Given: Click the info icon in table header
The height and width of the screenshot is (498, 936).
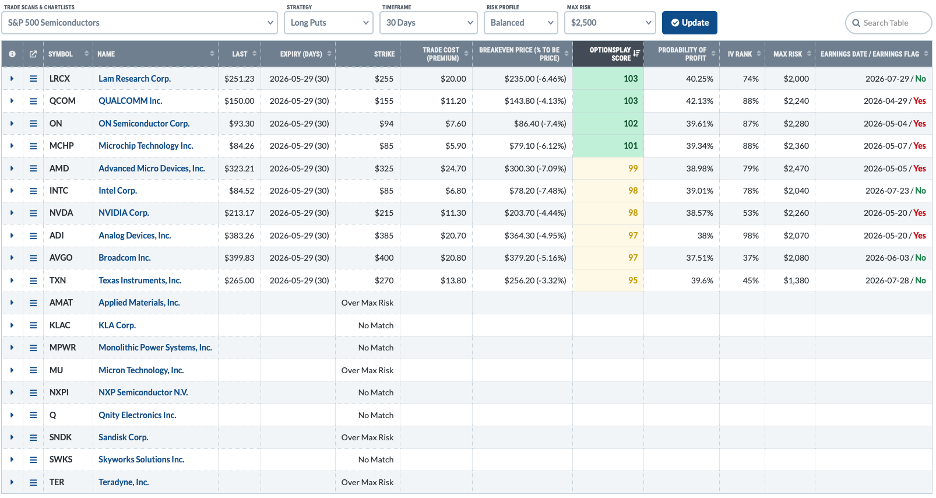Looking at the screenshot, I should 12,54.
